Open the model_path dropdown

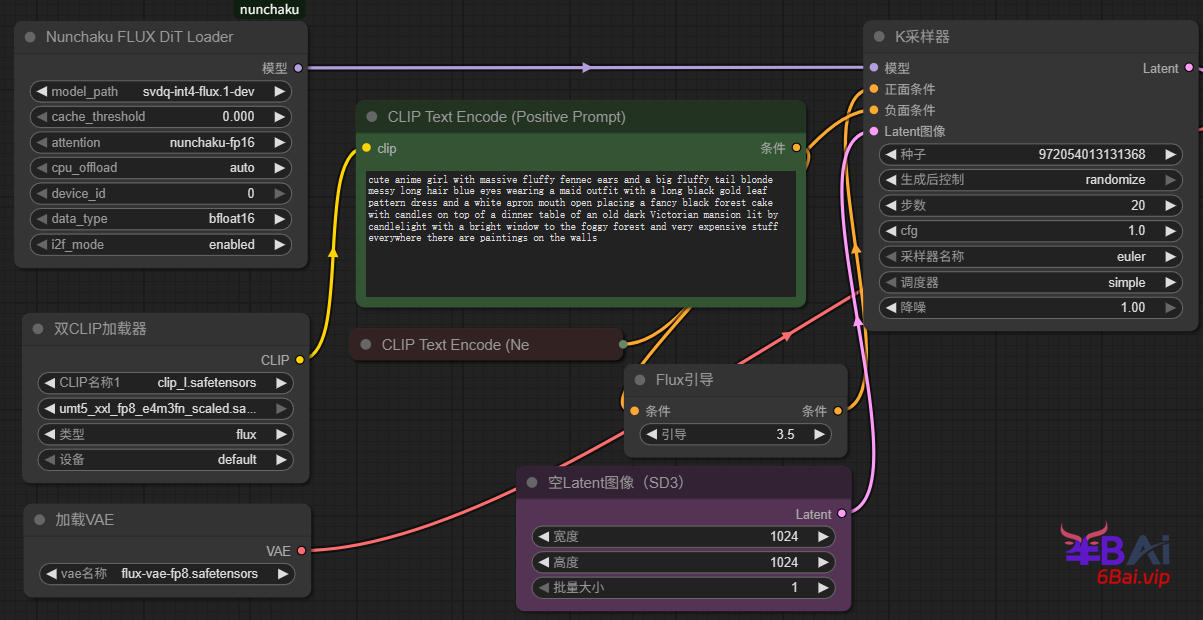coord(161,91)
